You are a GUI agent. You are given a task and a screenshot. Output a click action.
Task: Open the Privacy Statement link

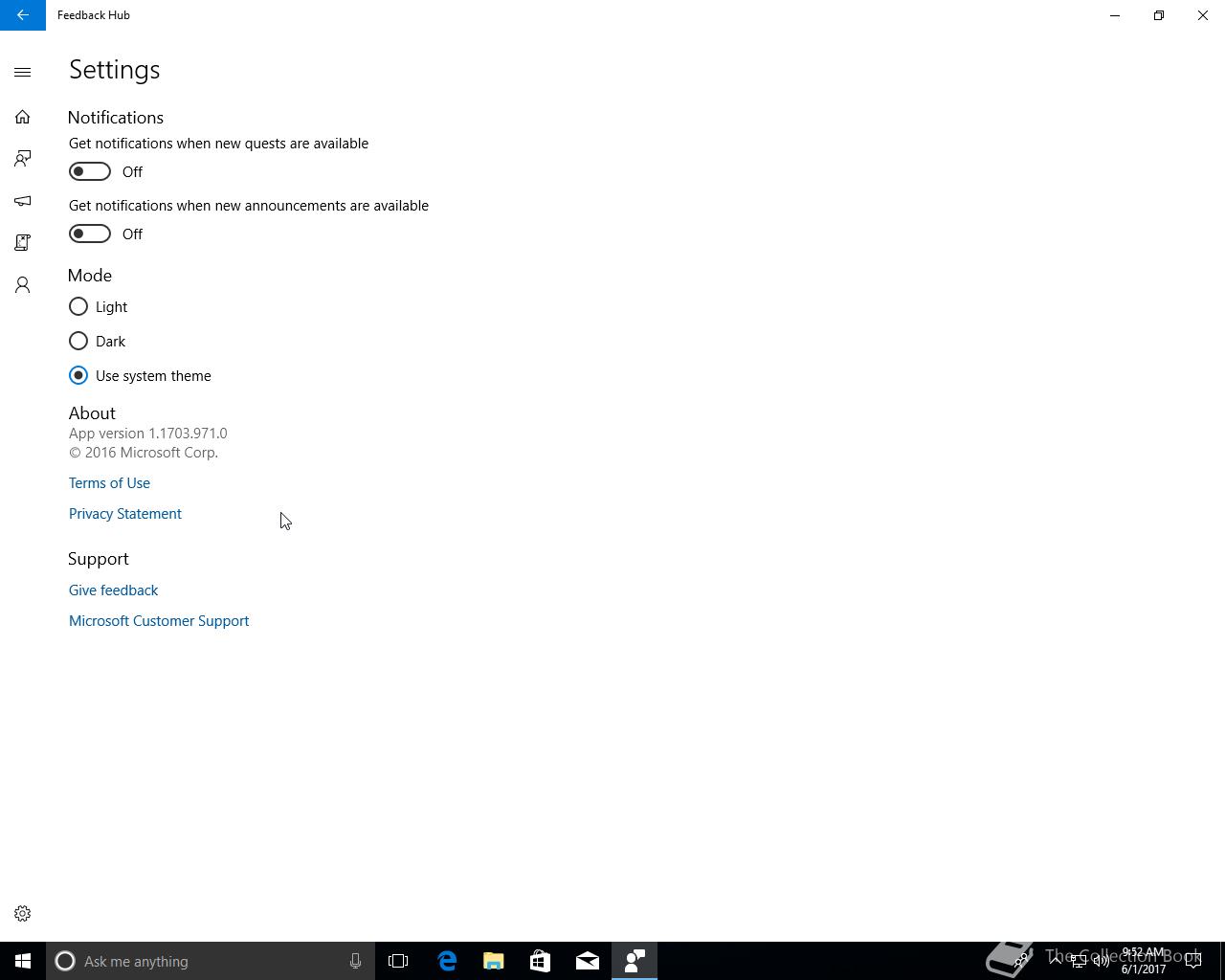point(125,514)
